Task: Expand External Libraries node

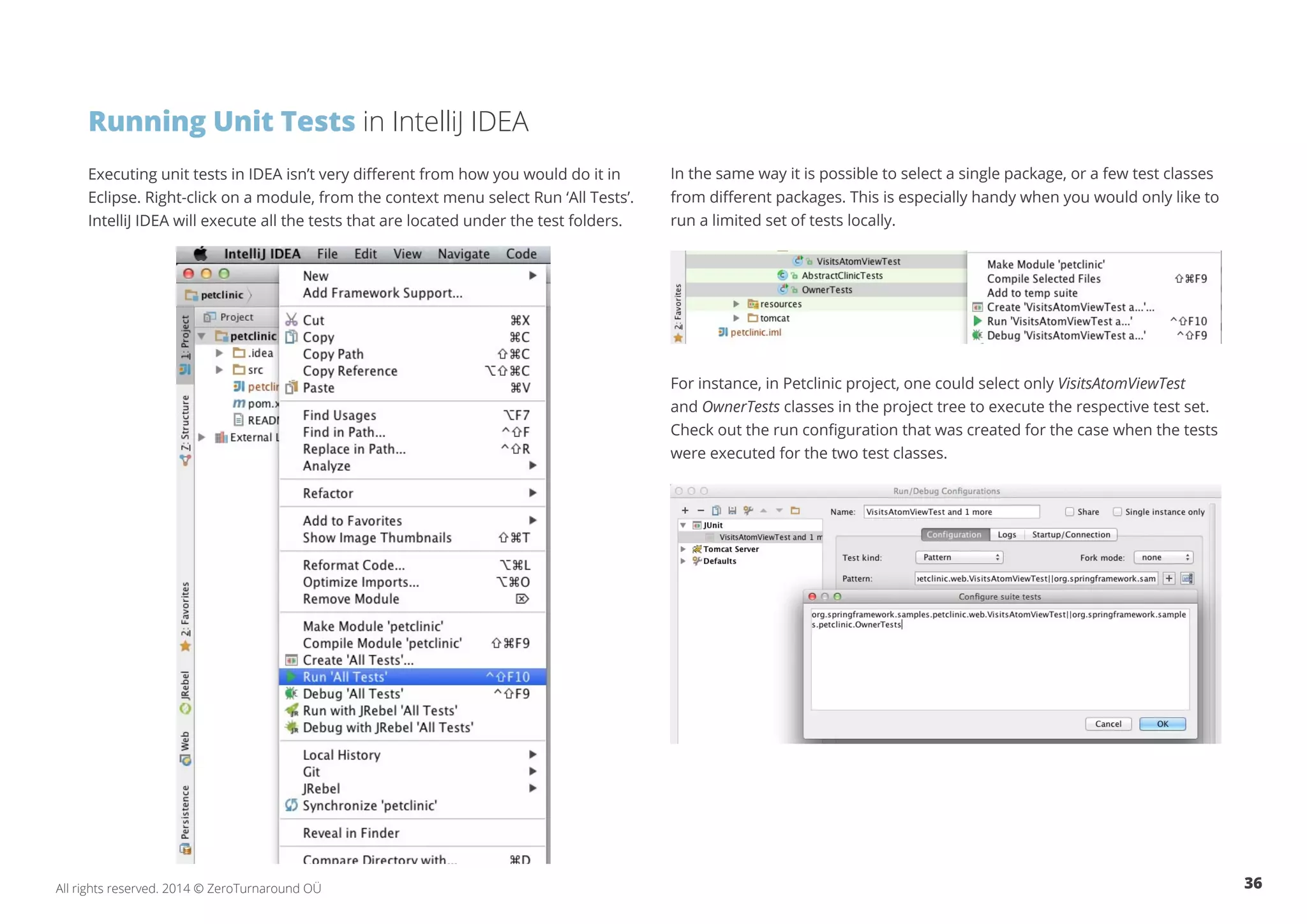Action: click(202, 437)
